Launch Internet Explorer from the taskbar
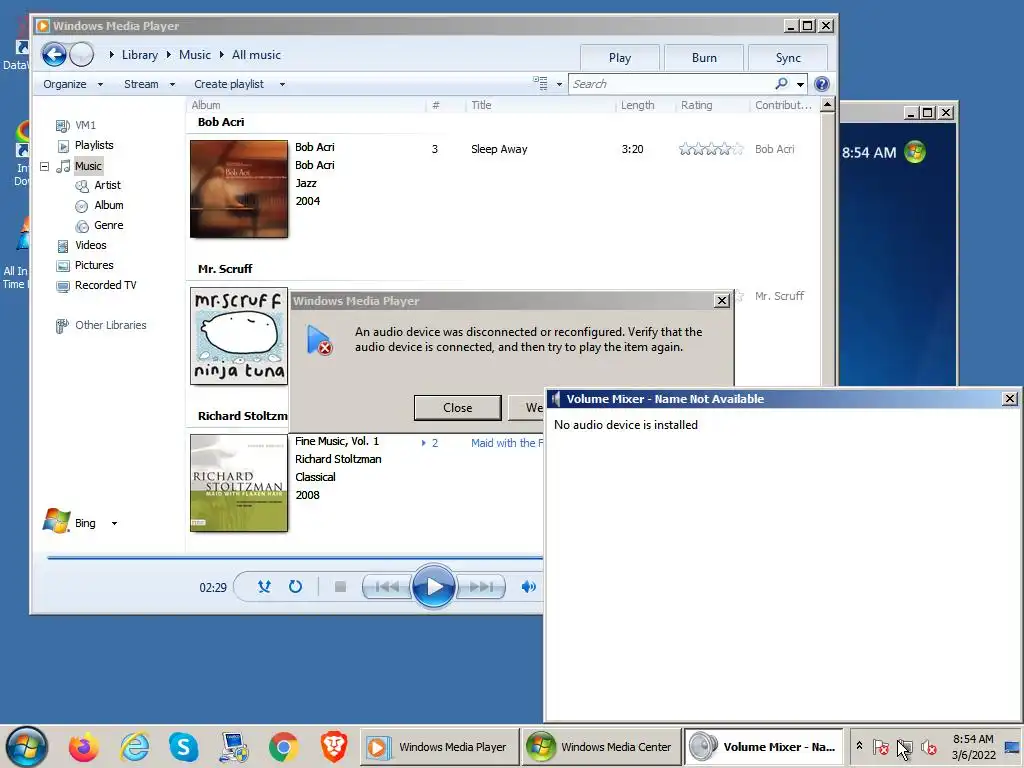The image size is (1024, 768). click(x=135, y=746)
